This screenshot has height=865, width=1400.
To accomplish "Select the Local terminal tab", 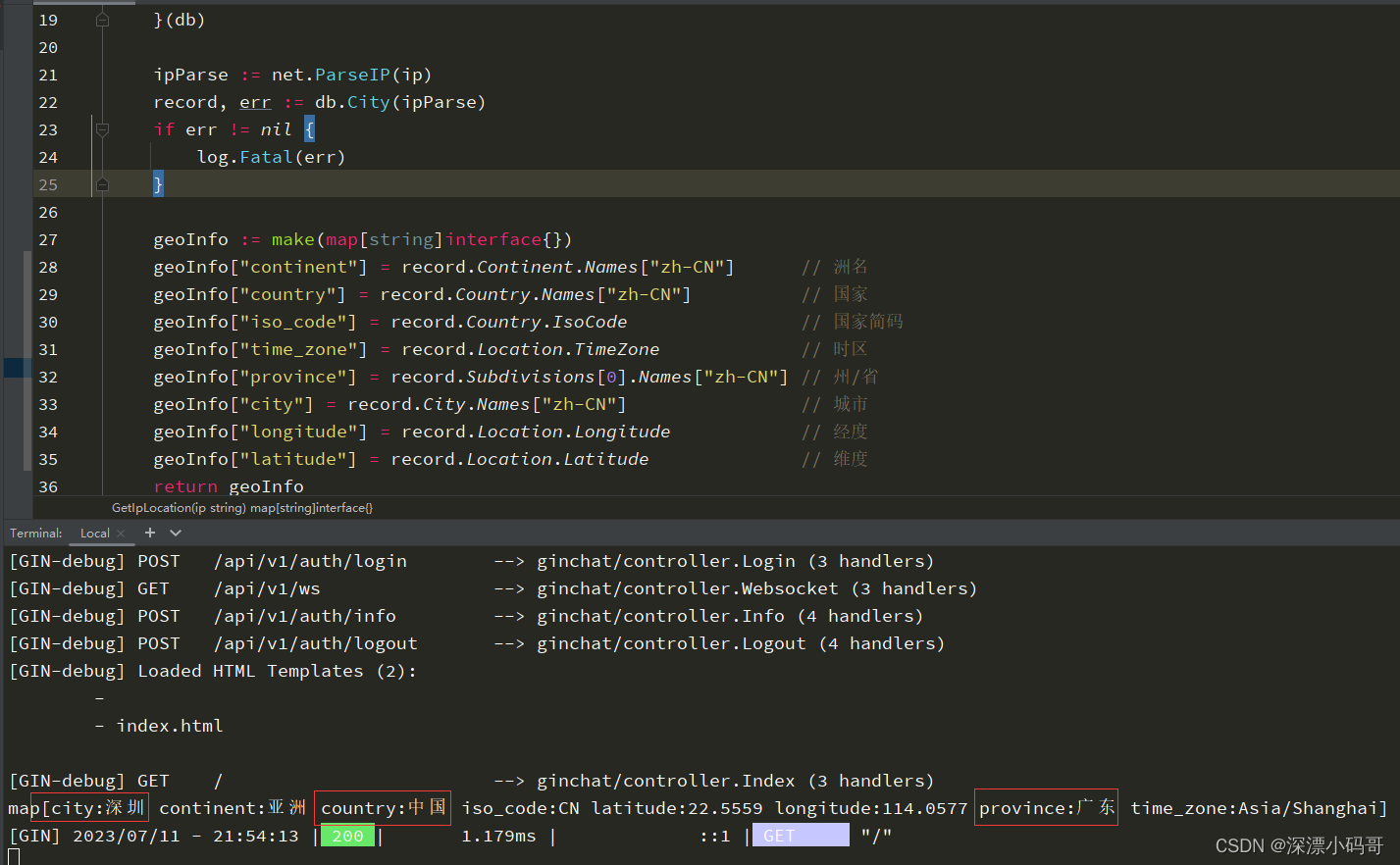I will tap(96, 533).
